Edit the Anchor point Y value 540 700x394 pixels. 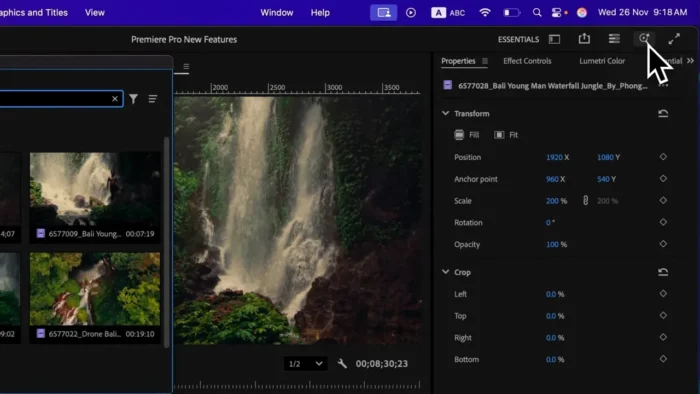(603, 179)
